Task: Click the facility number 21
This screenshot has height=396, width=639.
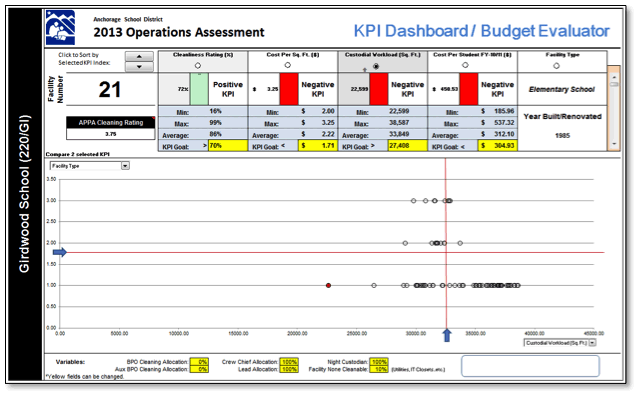Action: tap(110, 89)
